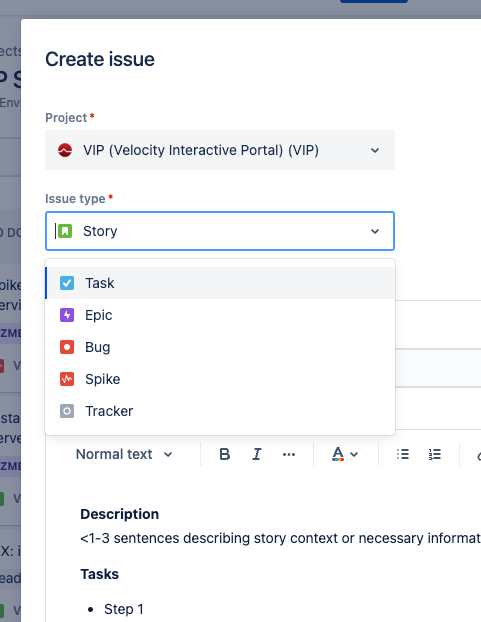Click the purple Epic lightning icon
Viewport: 481px width, 622px height.
point(67,315)
